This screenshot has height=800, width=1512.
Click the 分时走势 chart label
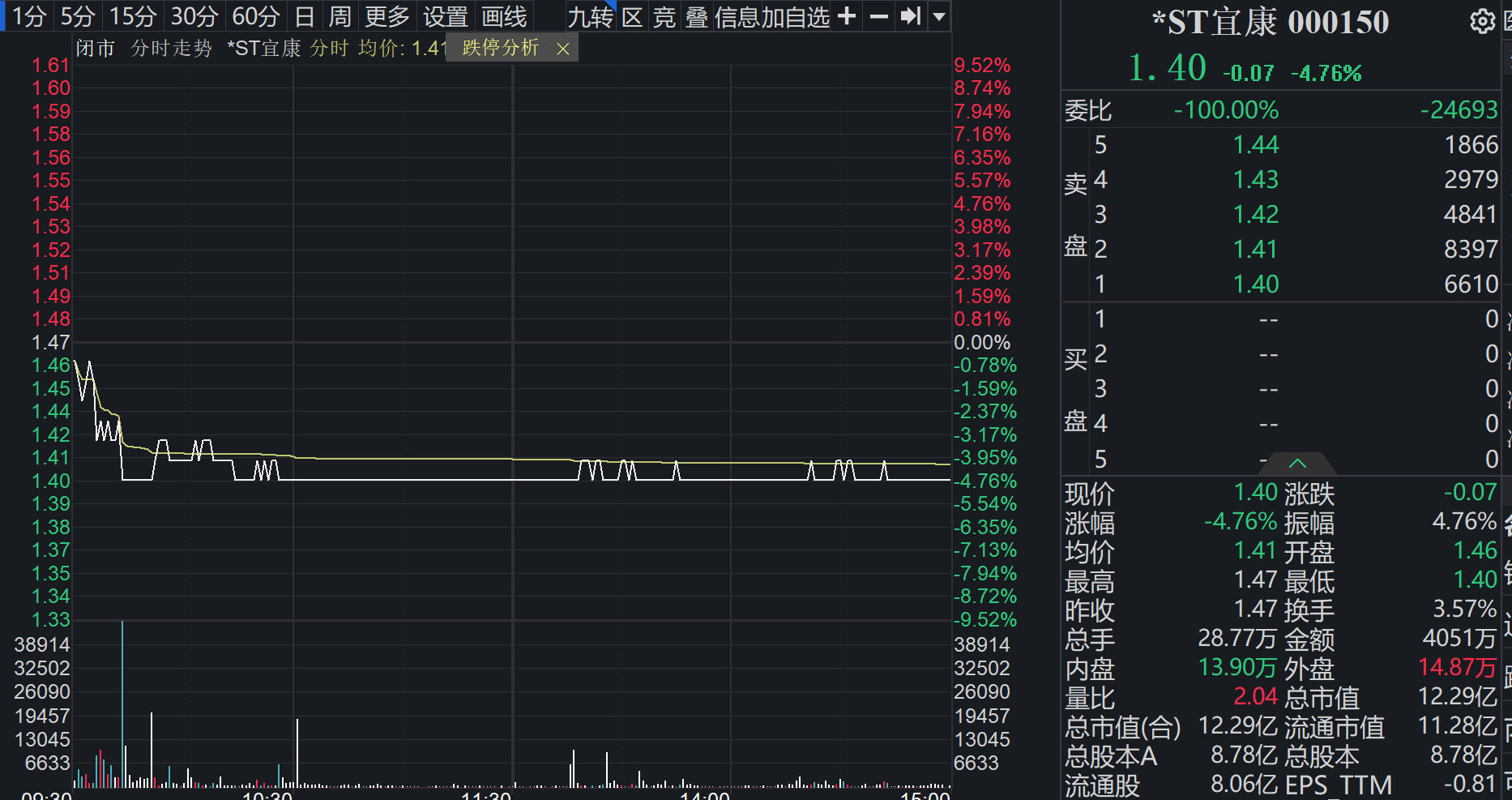point(172,49)
